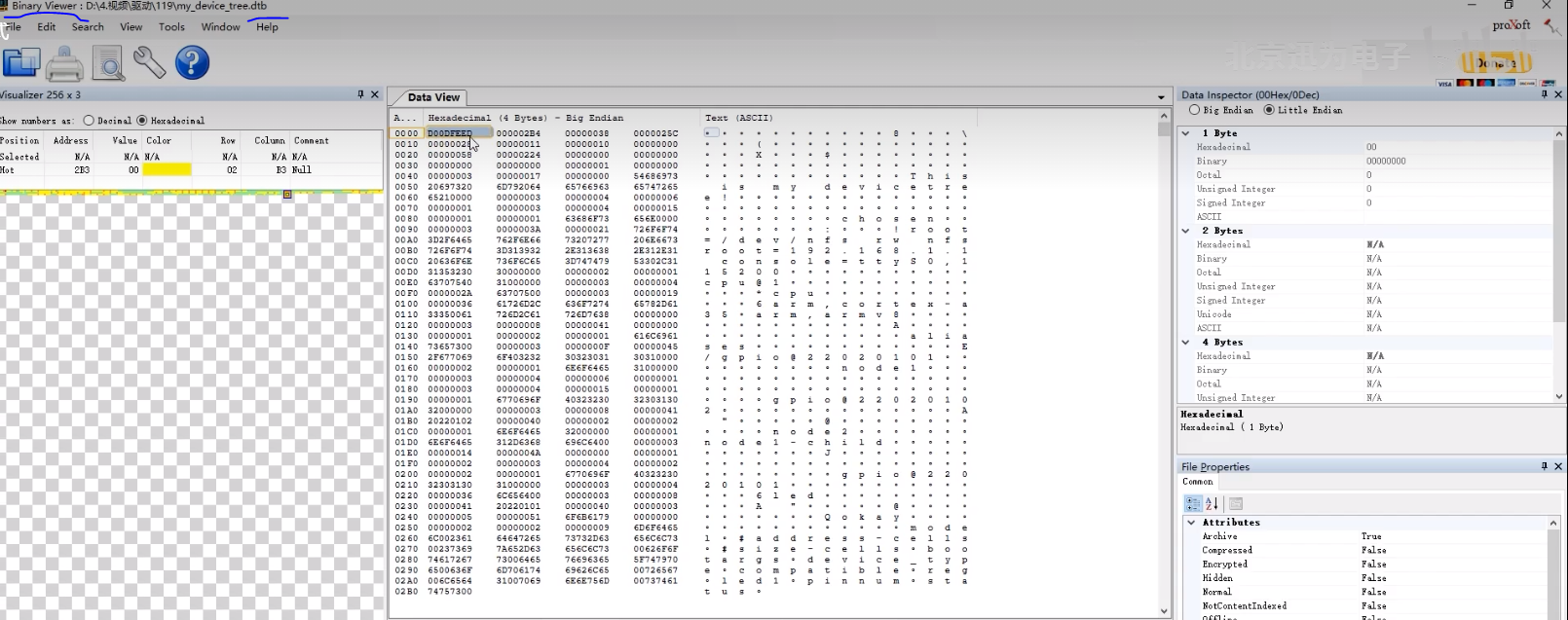This screenshot has height=620, width=1568.
Task: Click the Data View scroll down arrow
Action: (1164, 611)
